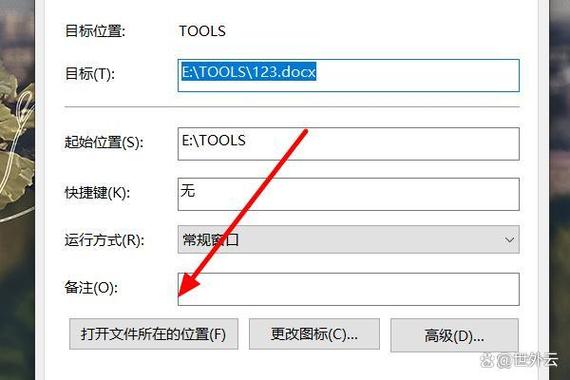
Task: Click the 运行方式(R): label
Action: click(x=104, y=240)
